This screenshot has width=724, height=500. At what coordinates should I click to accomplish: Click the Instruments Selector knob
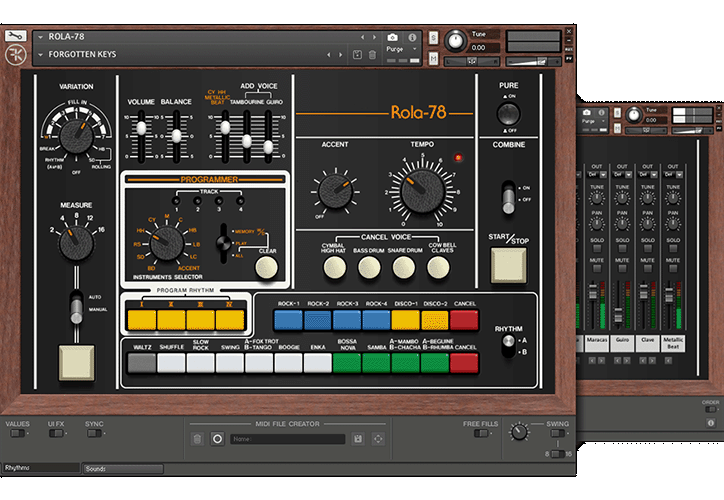pyautogui.click(x=167, y=243)
